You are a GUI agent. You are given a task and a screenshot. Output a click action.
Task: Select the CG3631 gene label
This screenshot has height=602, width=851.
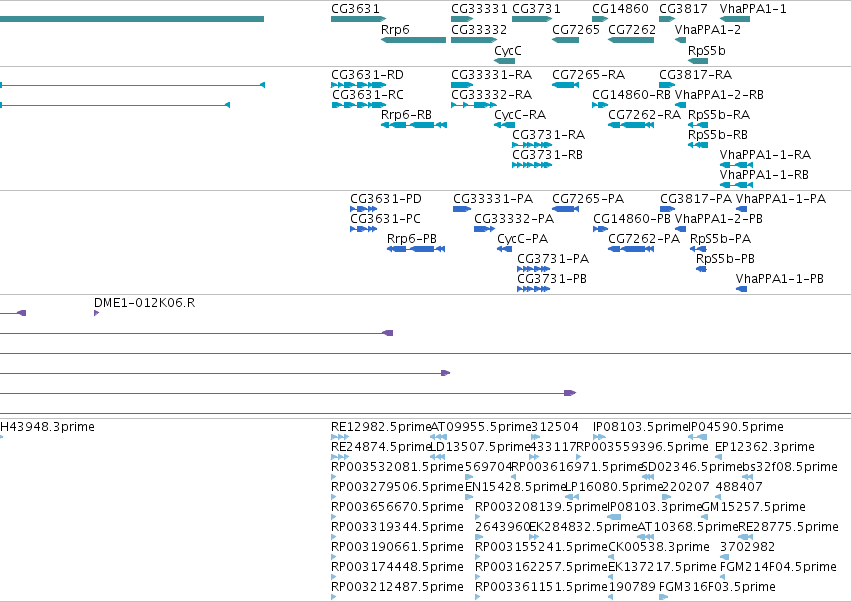355,9
